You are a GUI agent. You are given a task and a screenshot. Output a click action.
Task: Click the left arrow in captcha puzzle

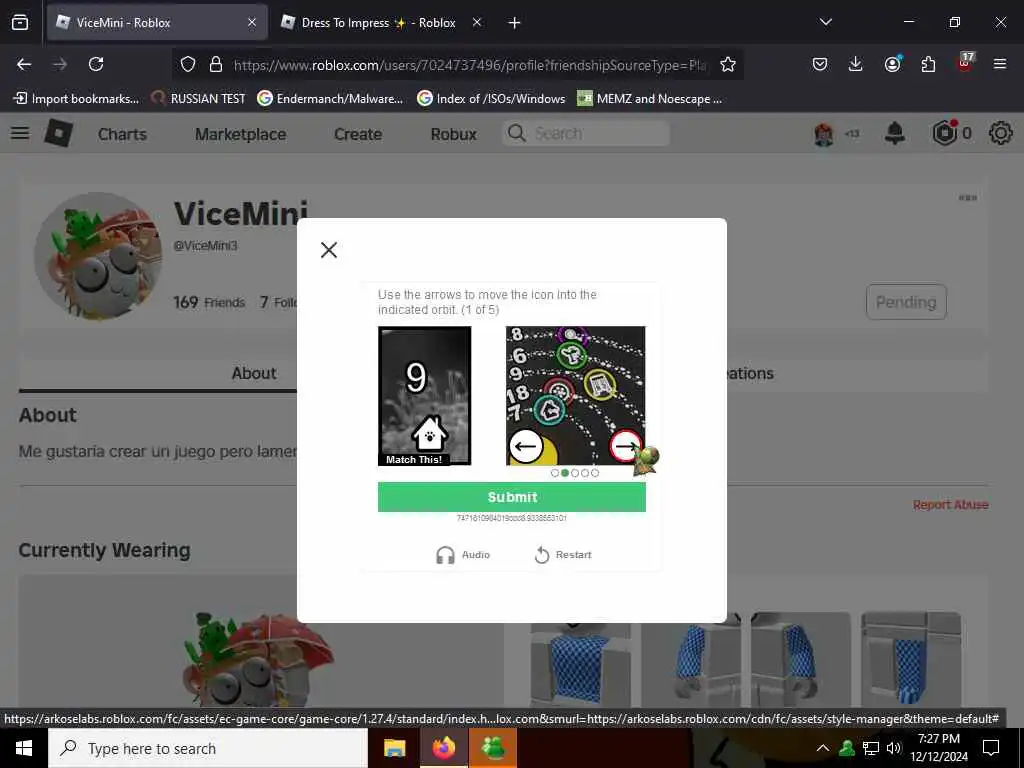click(x=526, y=447)
